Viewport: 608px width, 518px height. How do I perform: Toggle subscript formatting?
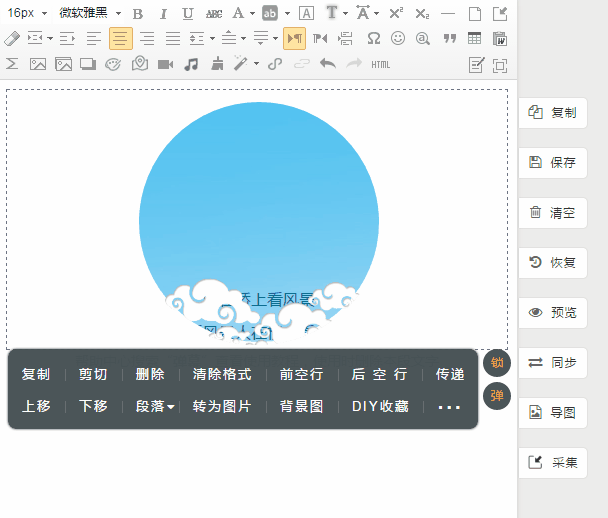[x=422, y=14]
